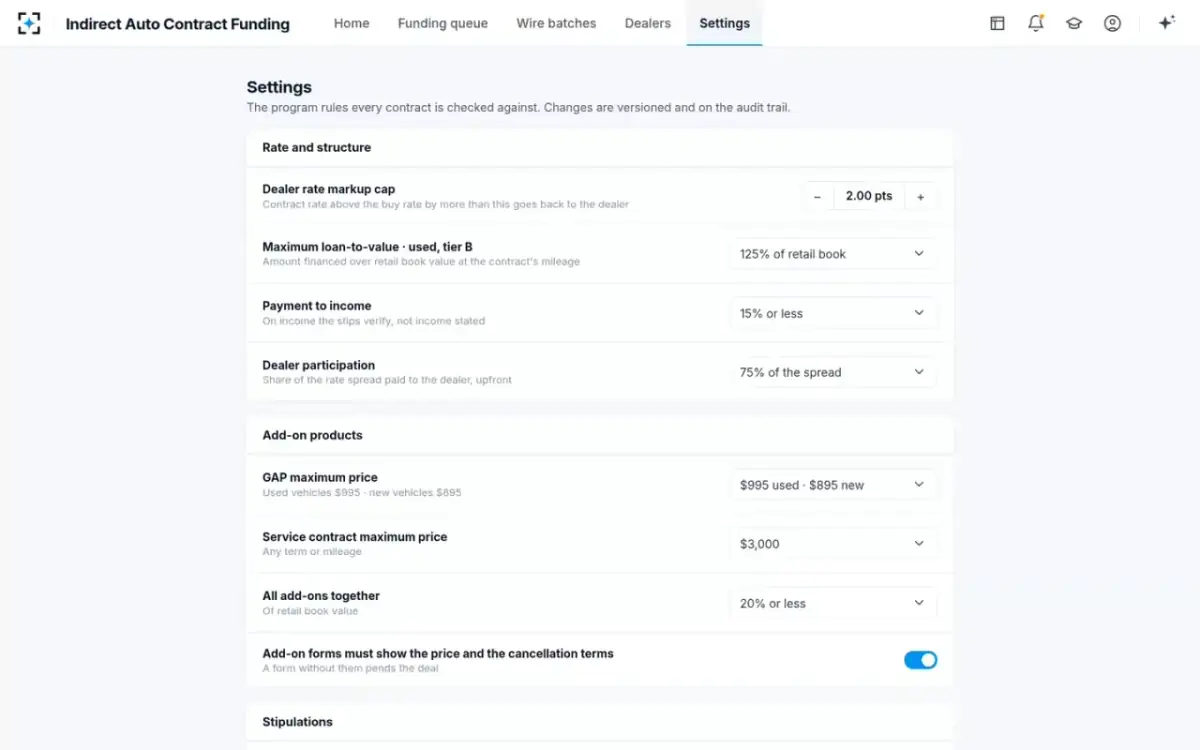
Task: Open Maximum loan-to-value dropdown
Action: coord(833,254)
